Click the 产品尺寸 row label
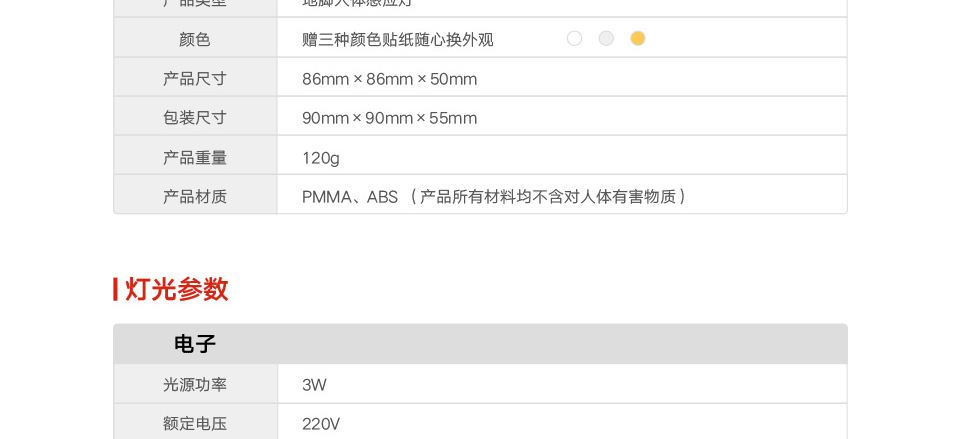 (195, 78)
